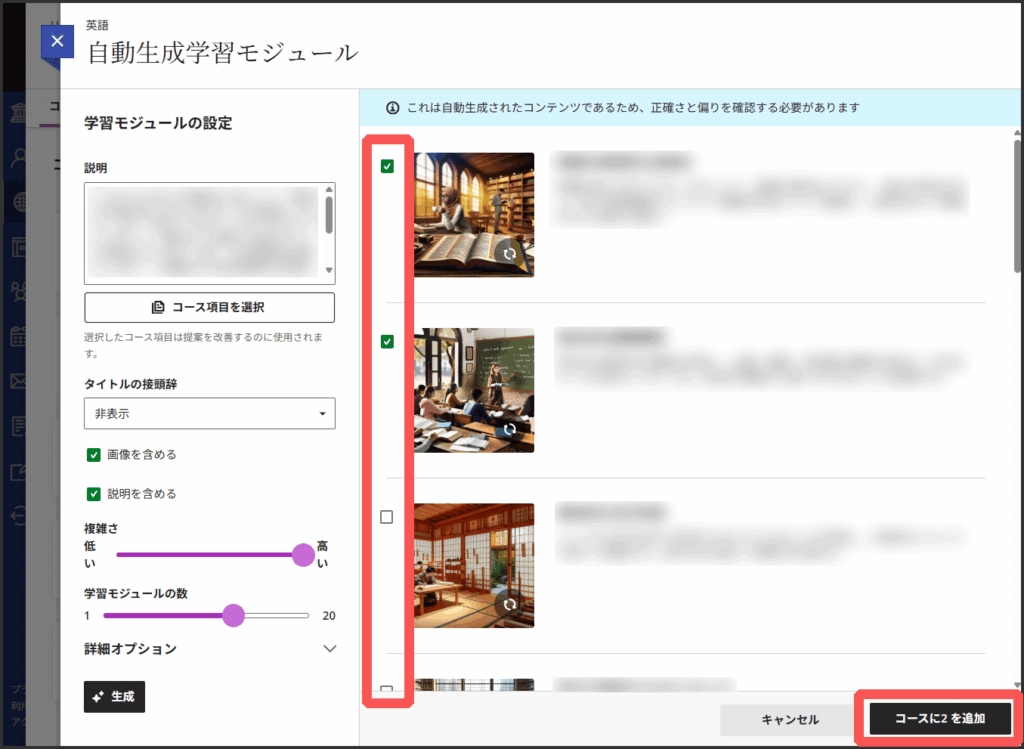Regenerate the classroom image for second module
This screenshot has width=1024, height=749.
510,429
